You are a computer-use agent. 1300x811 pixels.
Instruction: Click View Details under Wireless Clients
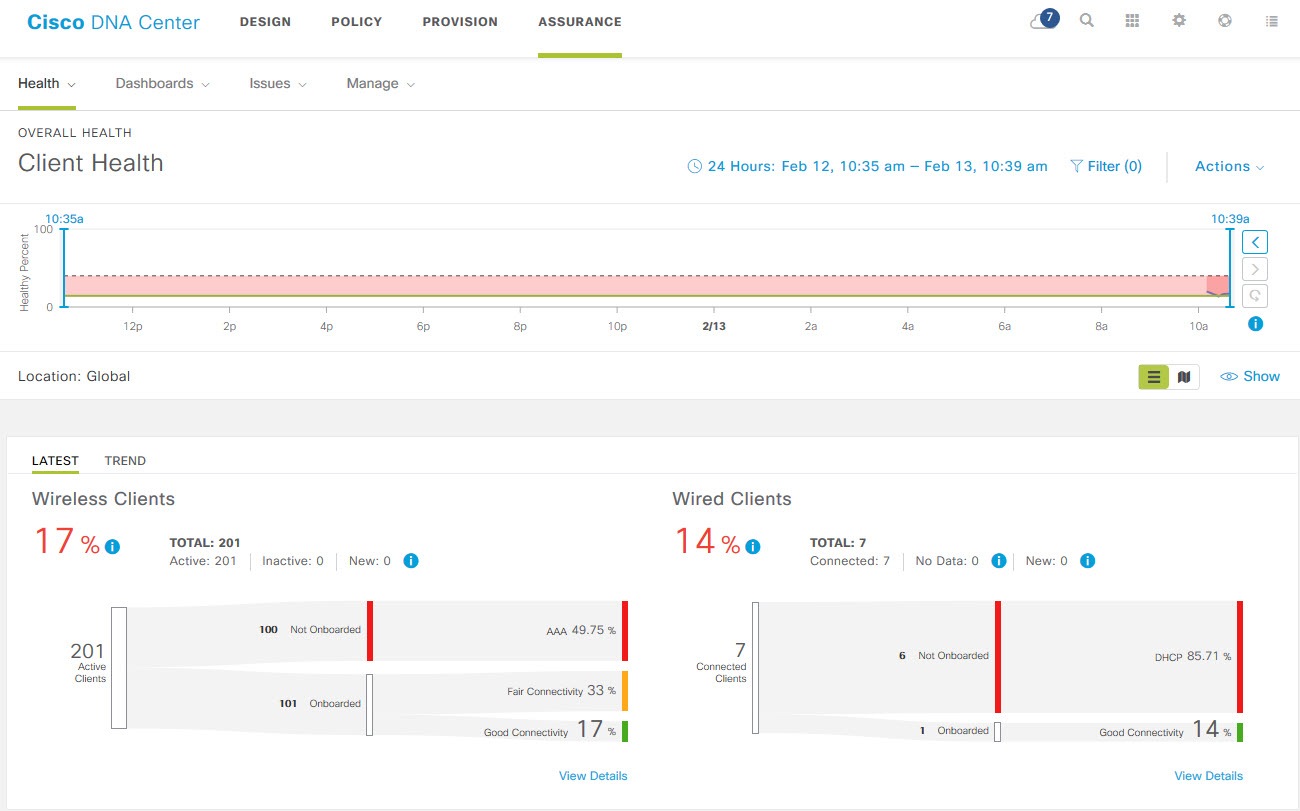pyautogui.click(x=593, y=776)
